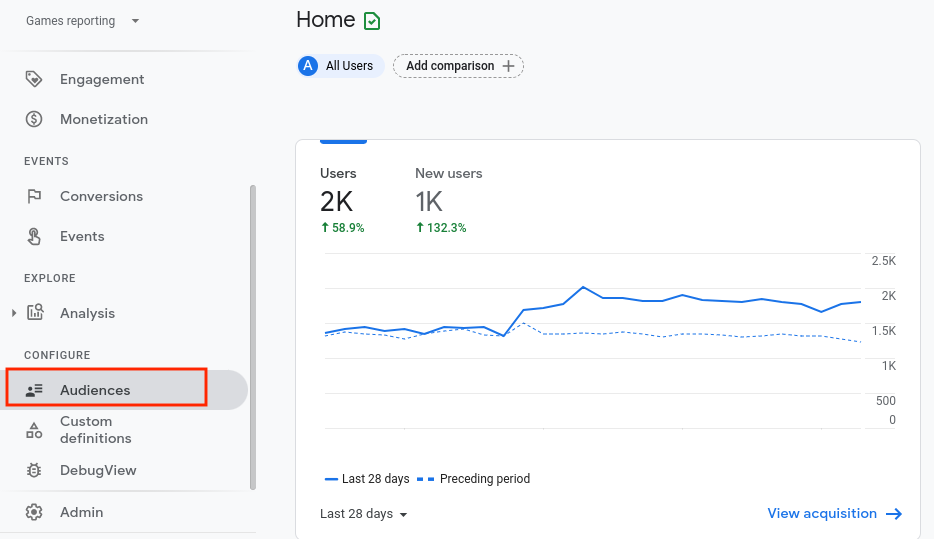Click the Monetization dollar icon

(x=34, y=119)
